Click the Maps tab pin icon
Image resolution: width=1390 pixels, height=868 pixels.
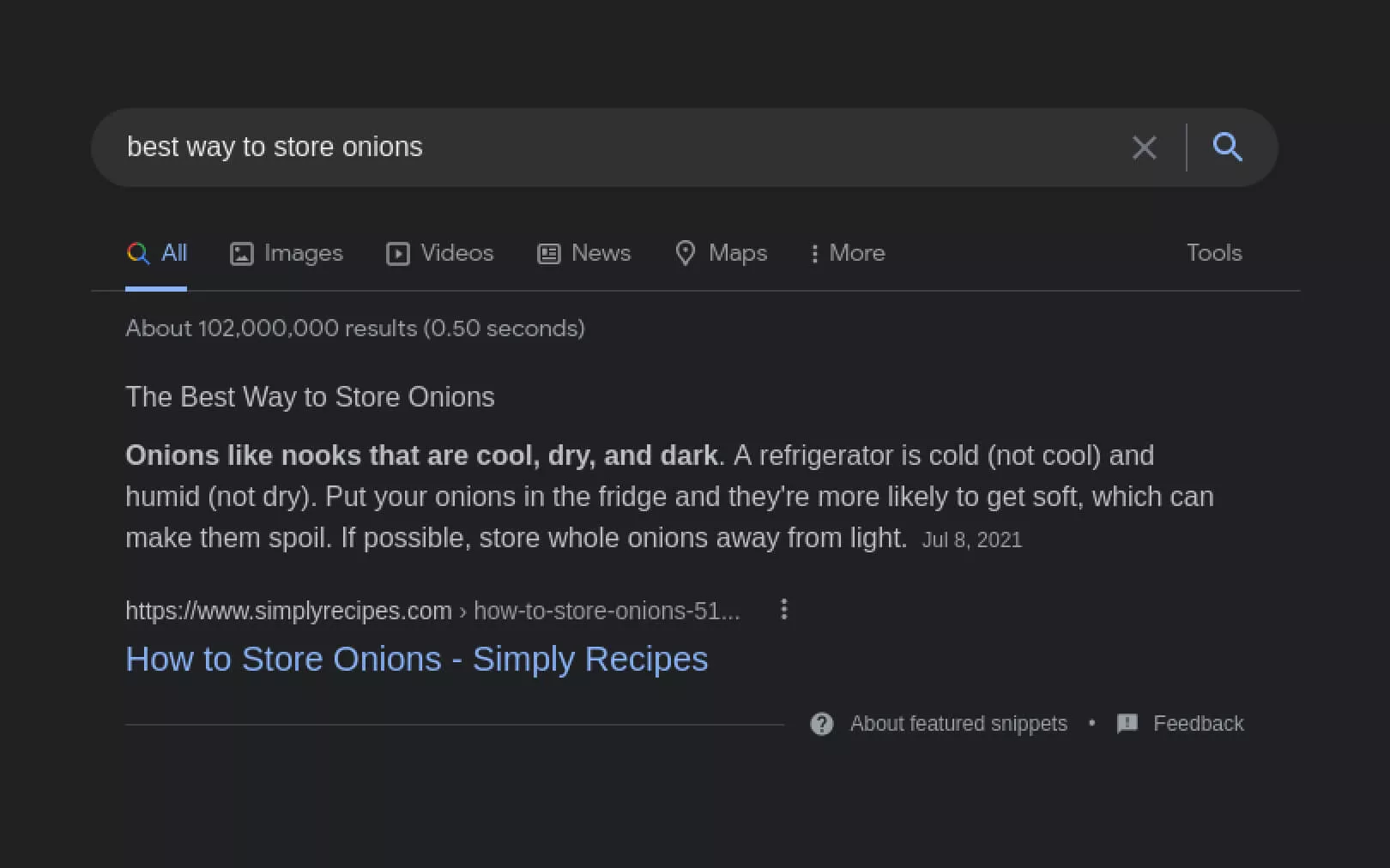685,253
